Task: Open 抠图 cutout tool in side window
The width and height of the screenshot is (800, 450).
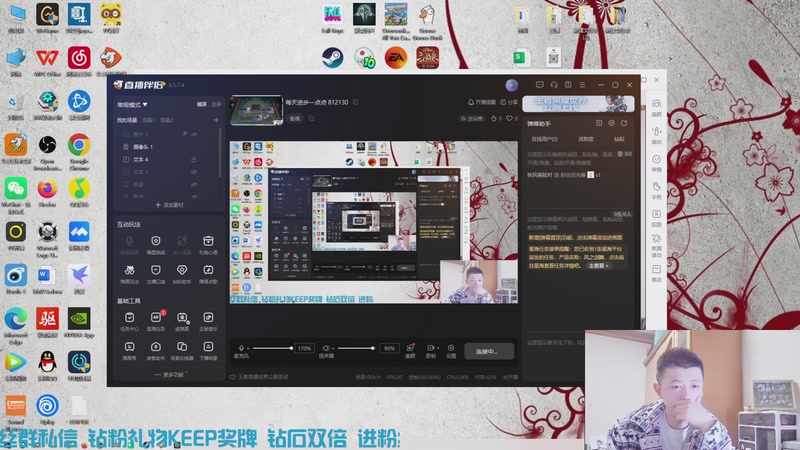Action: pyautogui.click(x=657, y=218)
